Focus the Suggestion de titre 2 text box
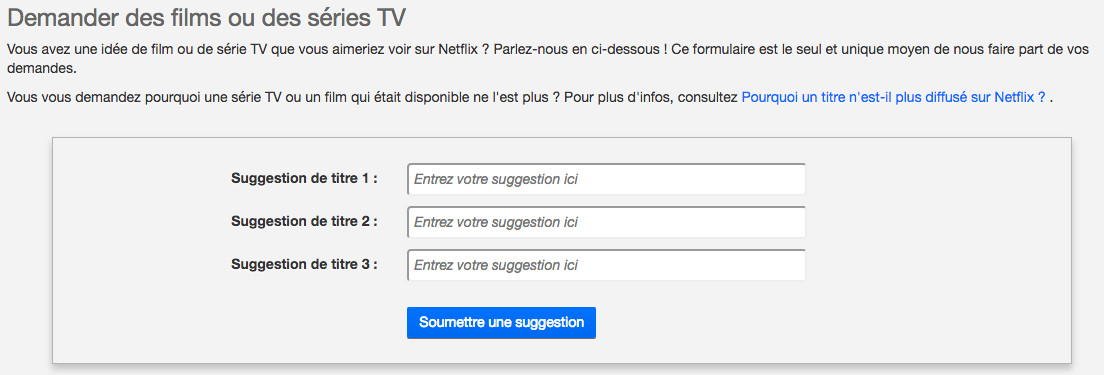Image resolution: width=1104 pixels, height=375 pixels. [x=606, y=222]
